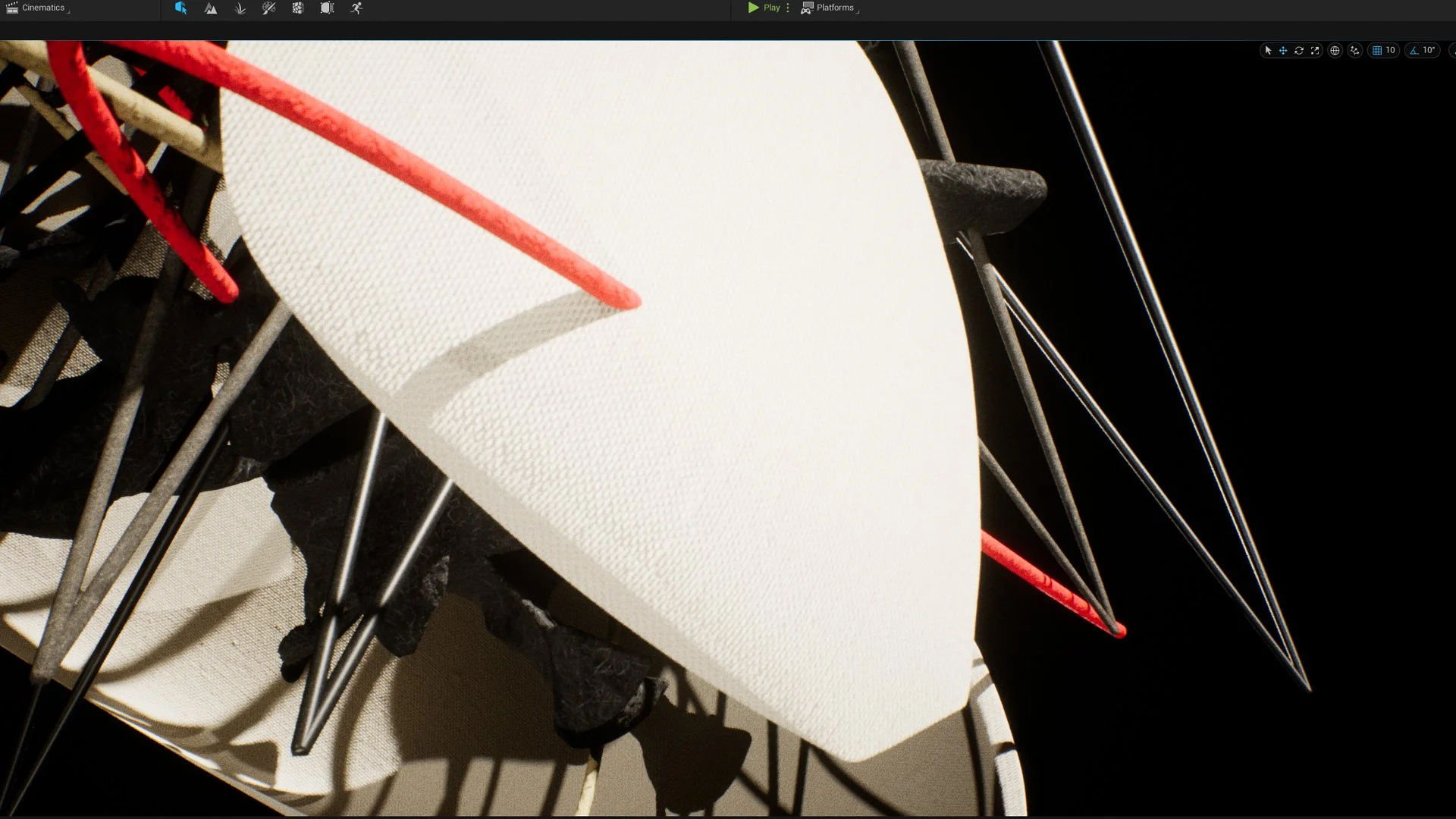Choose the Translate move gizmo
Screen dimensions: 1456x819
tap(1283, 50)
